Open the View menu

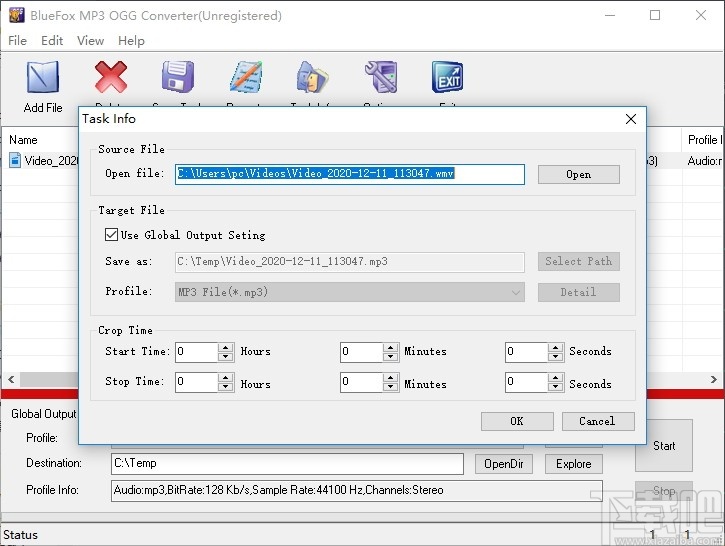click(90, 41)
